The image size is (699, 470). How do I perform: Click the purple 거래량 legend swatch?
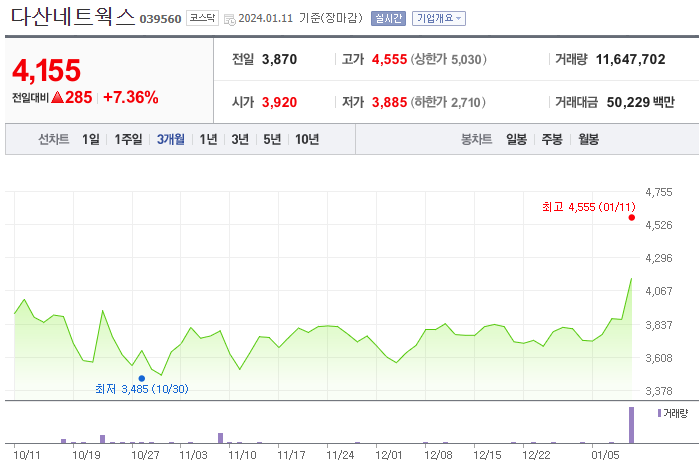(659, 413)
